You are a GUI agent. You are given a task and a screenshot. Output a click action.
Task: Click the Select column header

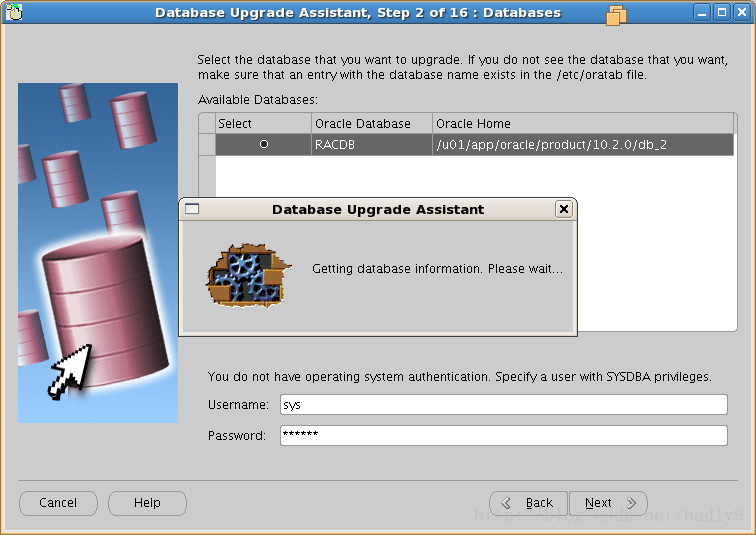pos(263,123)
